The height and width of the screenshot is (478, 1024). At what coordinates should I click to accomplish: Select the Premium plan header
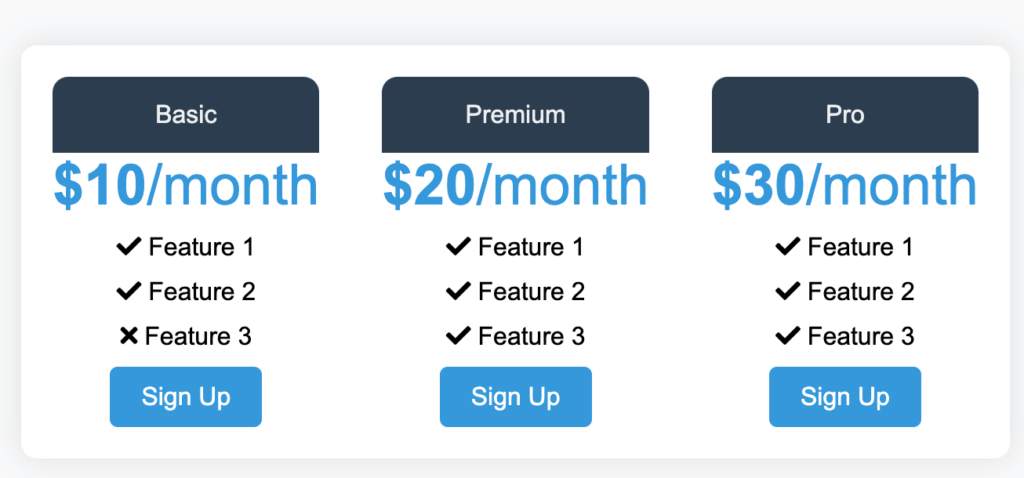point(515,114)
